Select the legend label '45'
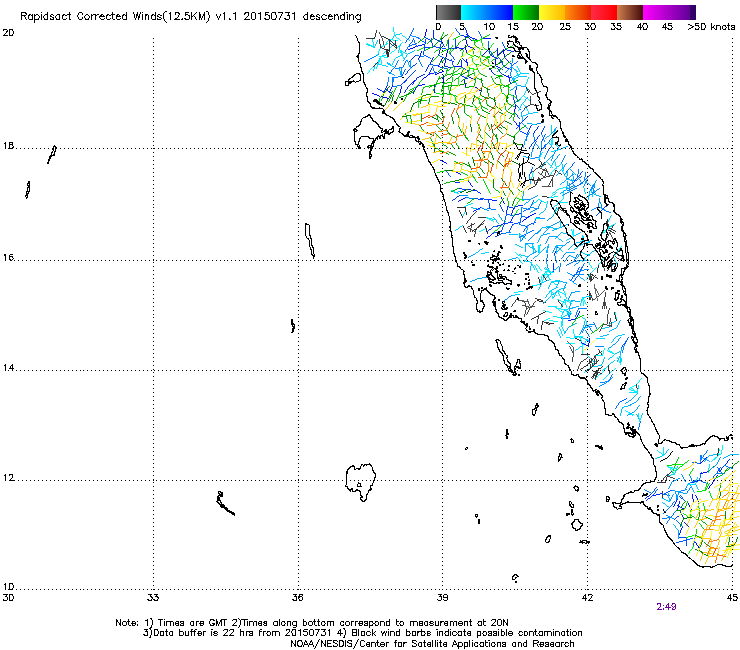Viewport: 740px width, 650px height. pos(667,27)
